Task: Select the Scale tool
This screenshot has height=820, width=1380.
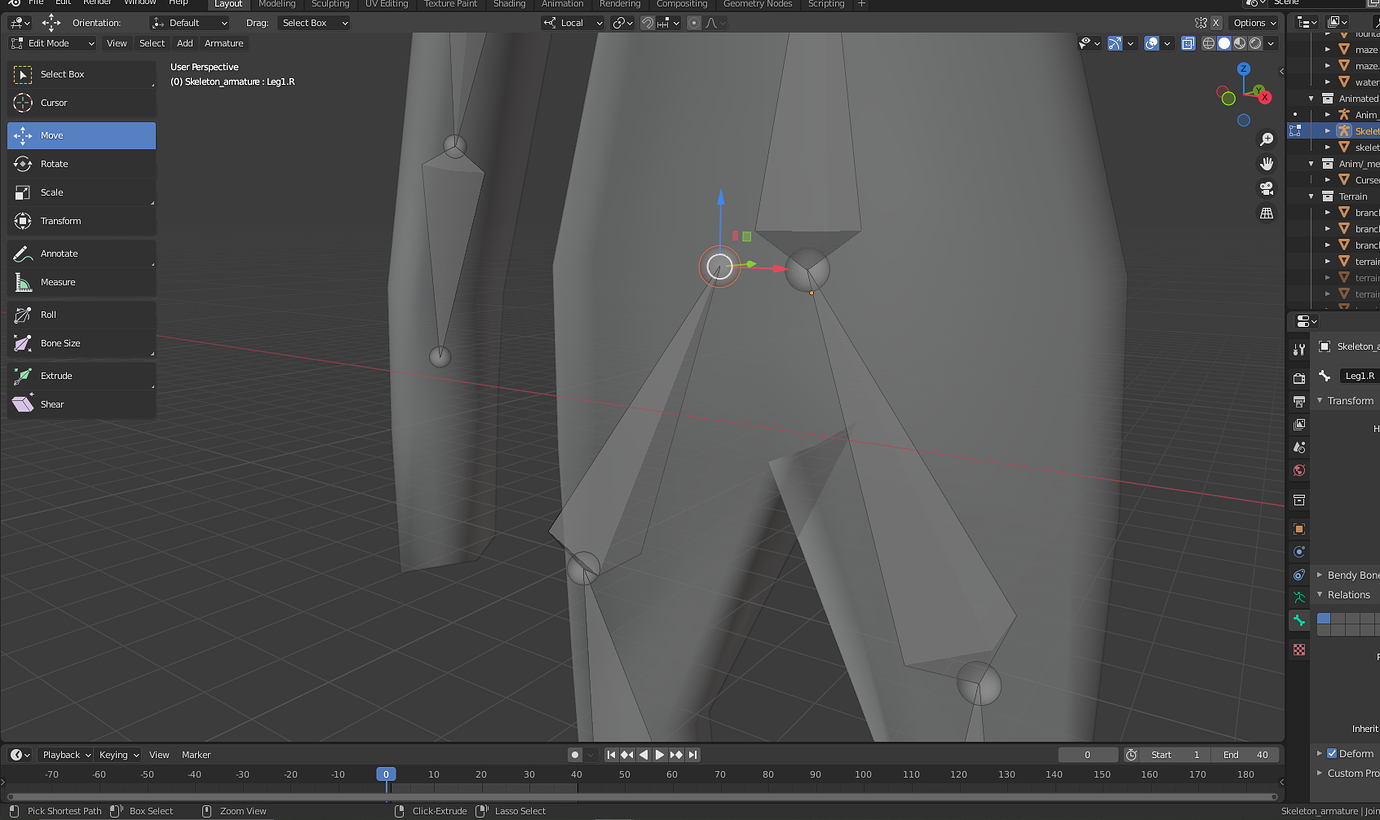Action: 82,192
